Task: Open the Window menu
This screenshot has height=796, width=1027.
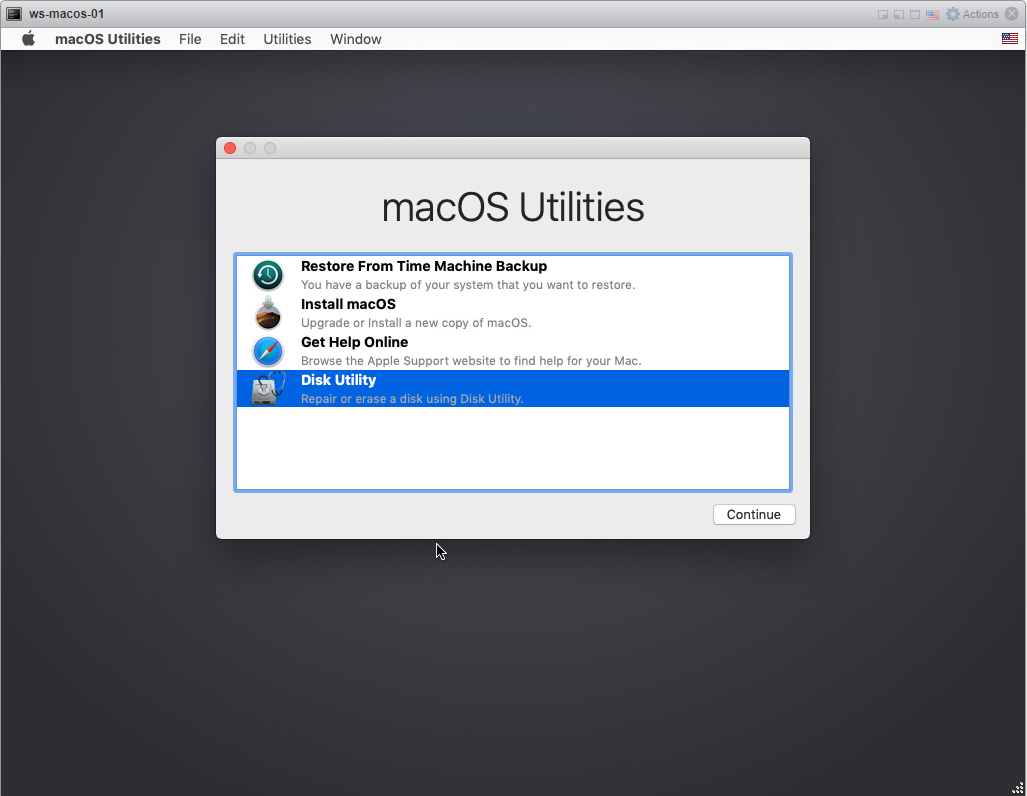Action: (x=356, y=39)
